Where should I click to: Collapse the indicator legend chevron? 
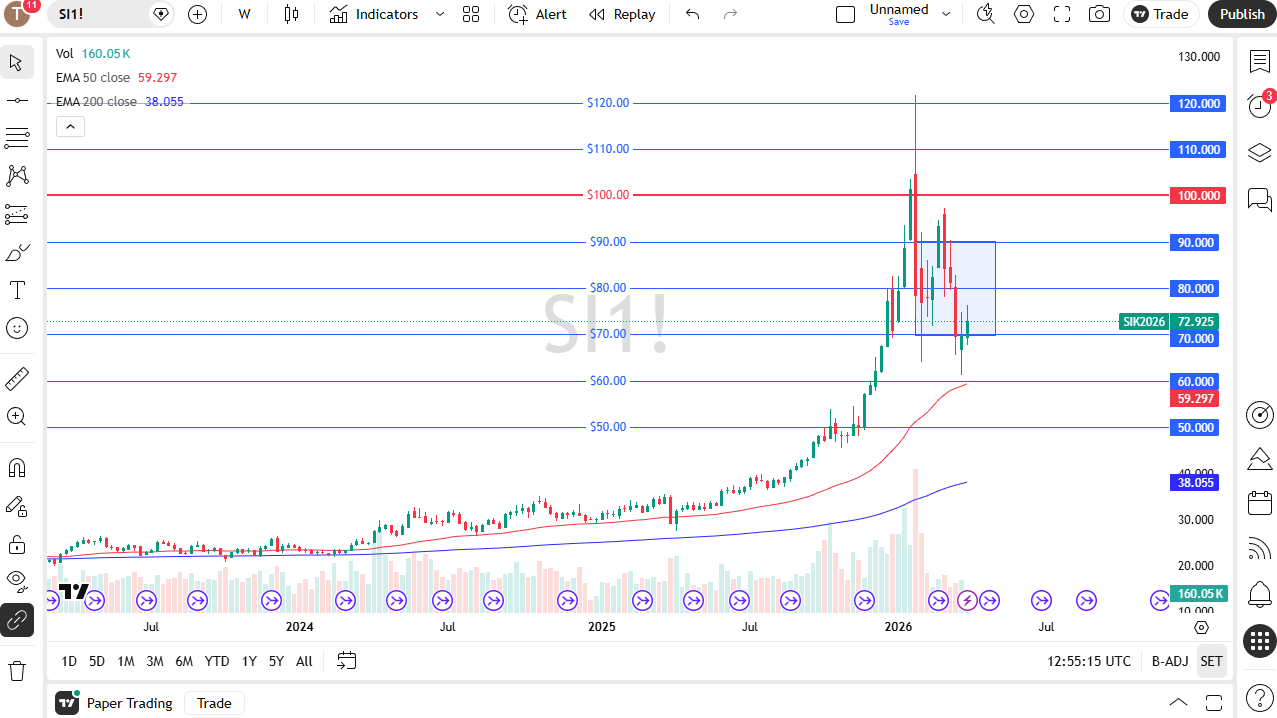click(70, 126)
